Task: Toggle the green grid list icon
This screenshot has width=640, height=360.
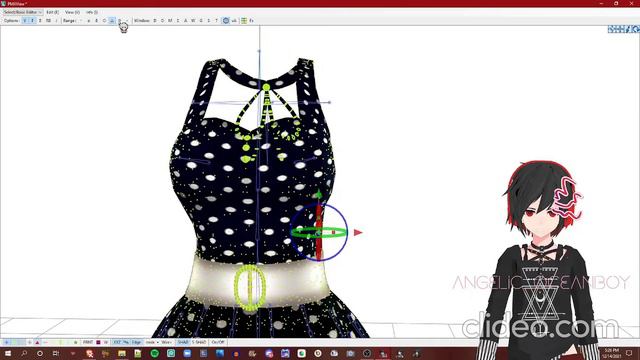Action: point(244,20)
